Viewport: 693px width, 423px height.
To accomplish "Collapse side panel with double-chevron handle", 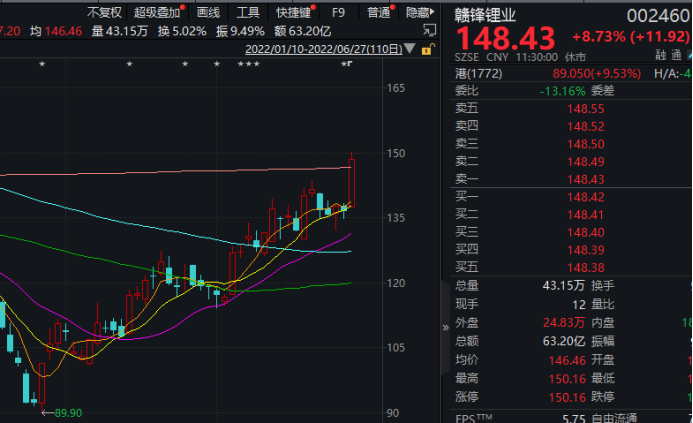I will click(445, 327).
